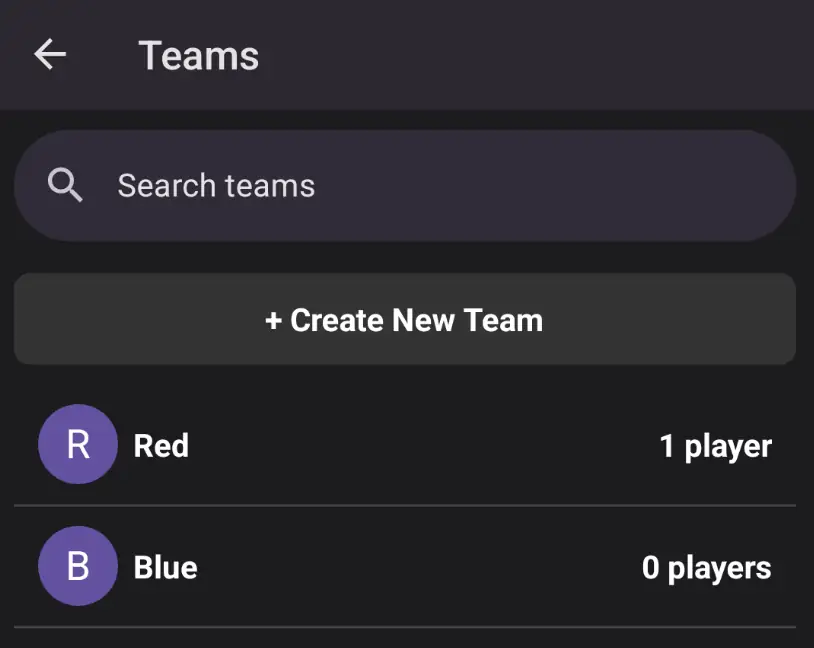Click the letter B inside Blue's avatar

78,567
